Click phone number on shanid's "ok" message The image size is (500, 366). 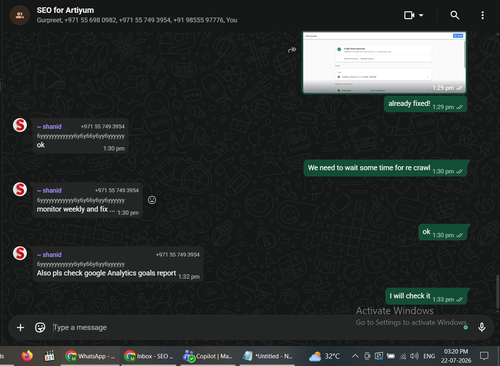103,127
